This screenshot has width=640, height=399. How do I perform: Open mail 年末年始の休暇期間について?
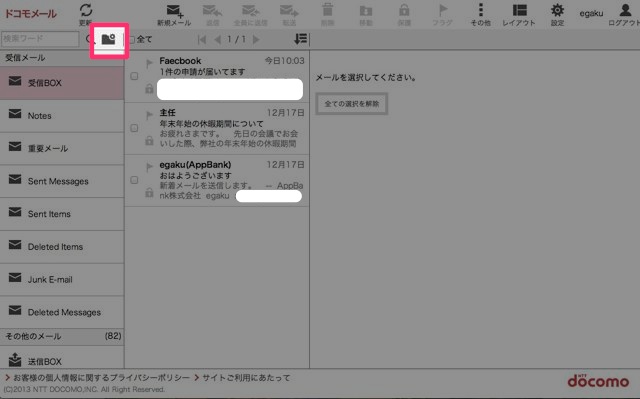[217, 129]
